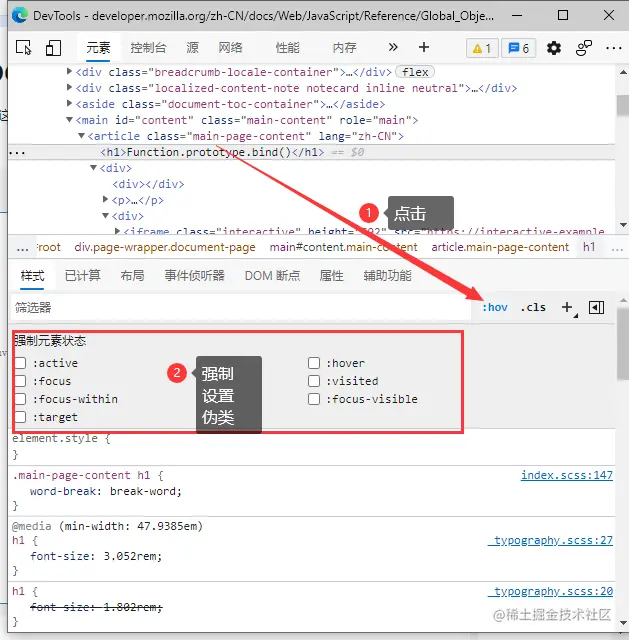Screen dimensions: 629x640
Task: Open the 布局 pane tab
Action: pos(132,276)
